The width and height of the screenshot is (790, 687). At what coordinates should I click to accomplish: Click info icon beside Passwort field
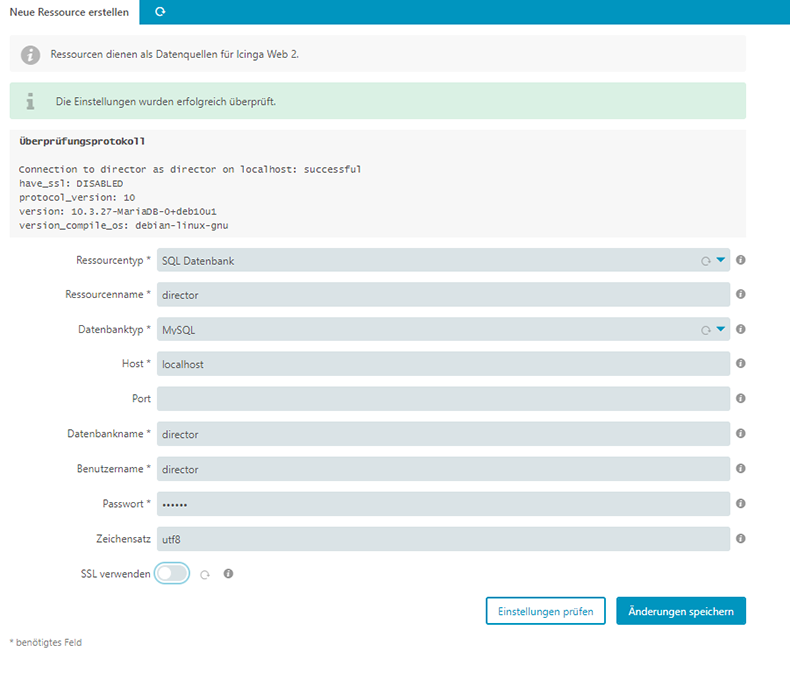[741, 503]
